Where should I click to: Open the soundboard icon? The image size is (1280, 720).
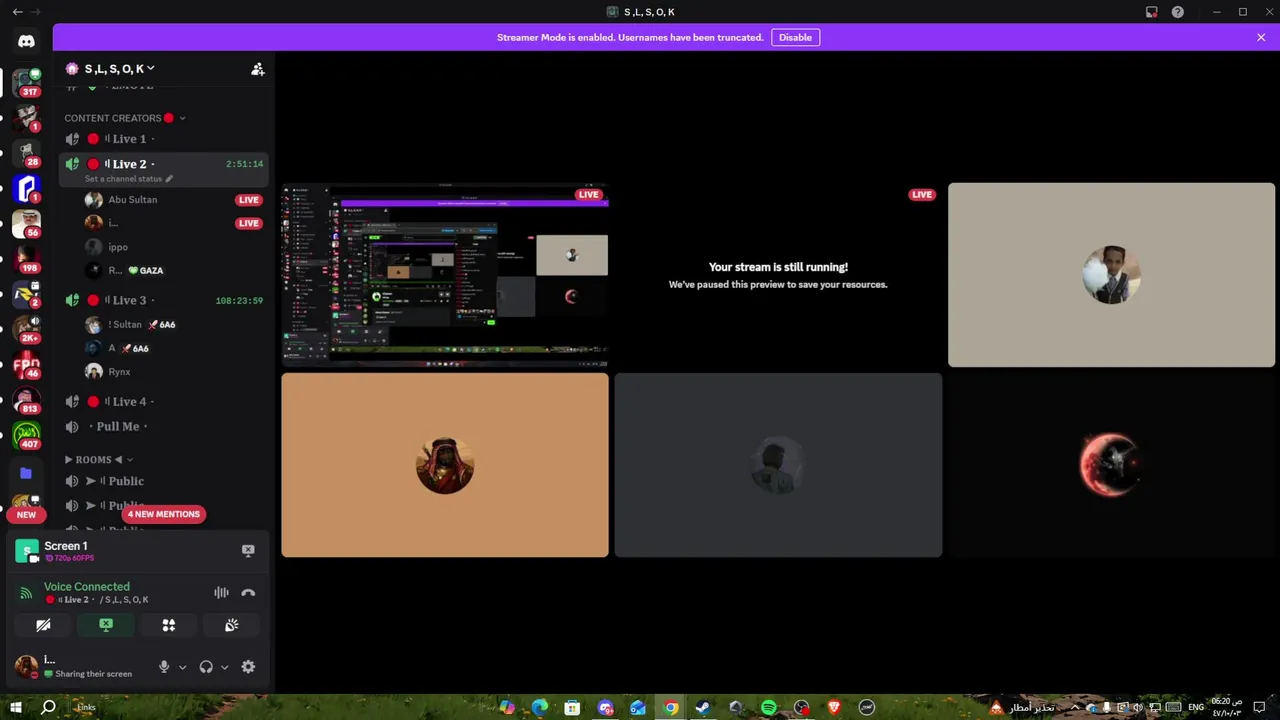[x=231, y=625]
